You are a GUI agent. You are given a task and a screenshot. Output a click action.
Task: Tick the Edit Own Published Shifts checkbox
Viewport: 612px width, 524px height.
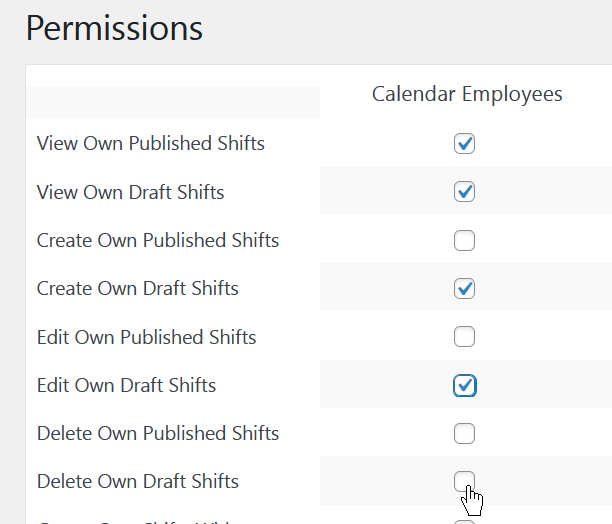coord(464,336)
